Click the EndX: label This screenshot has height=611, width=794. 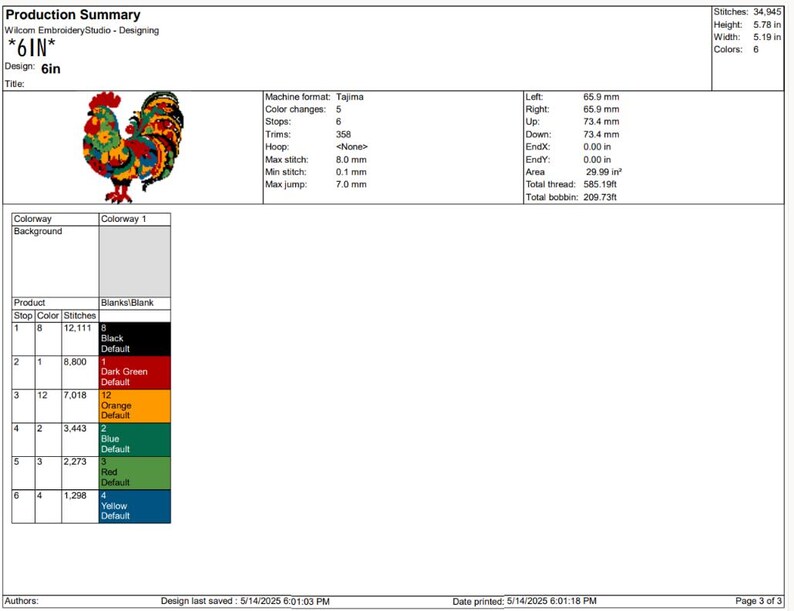537,147
